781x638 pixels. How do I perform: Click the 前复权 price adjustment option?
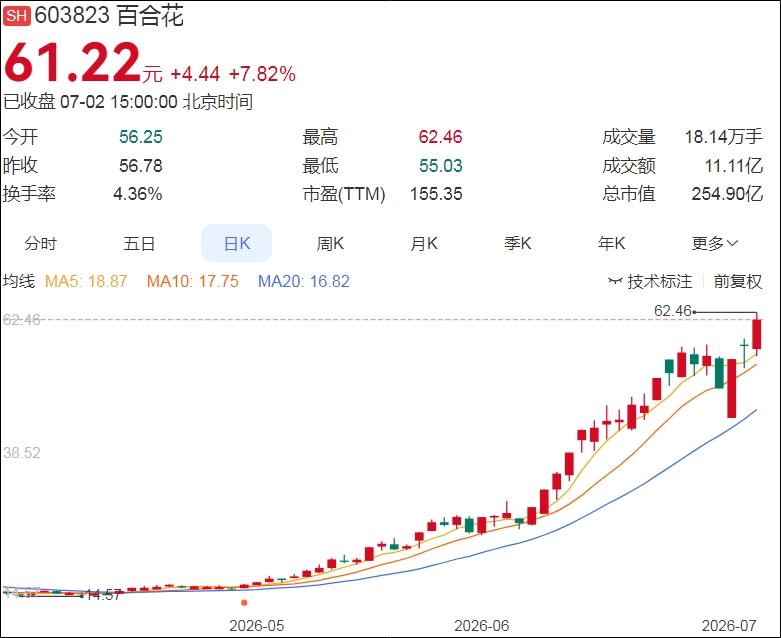click(x=738, y=281)
